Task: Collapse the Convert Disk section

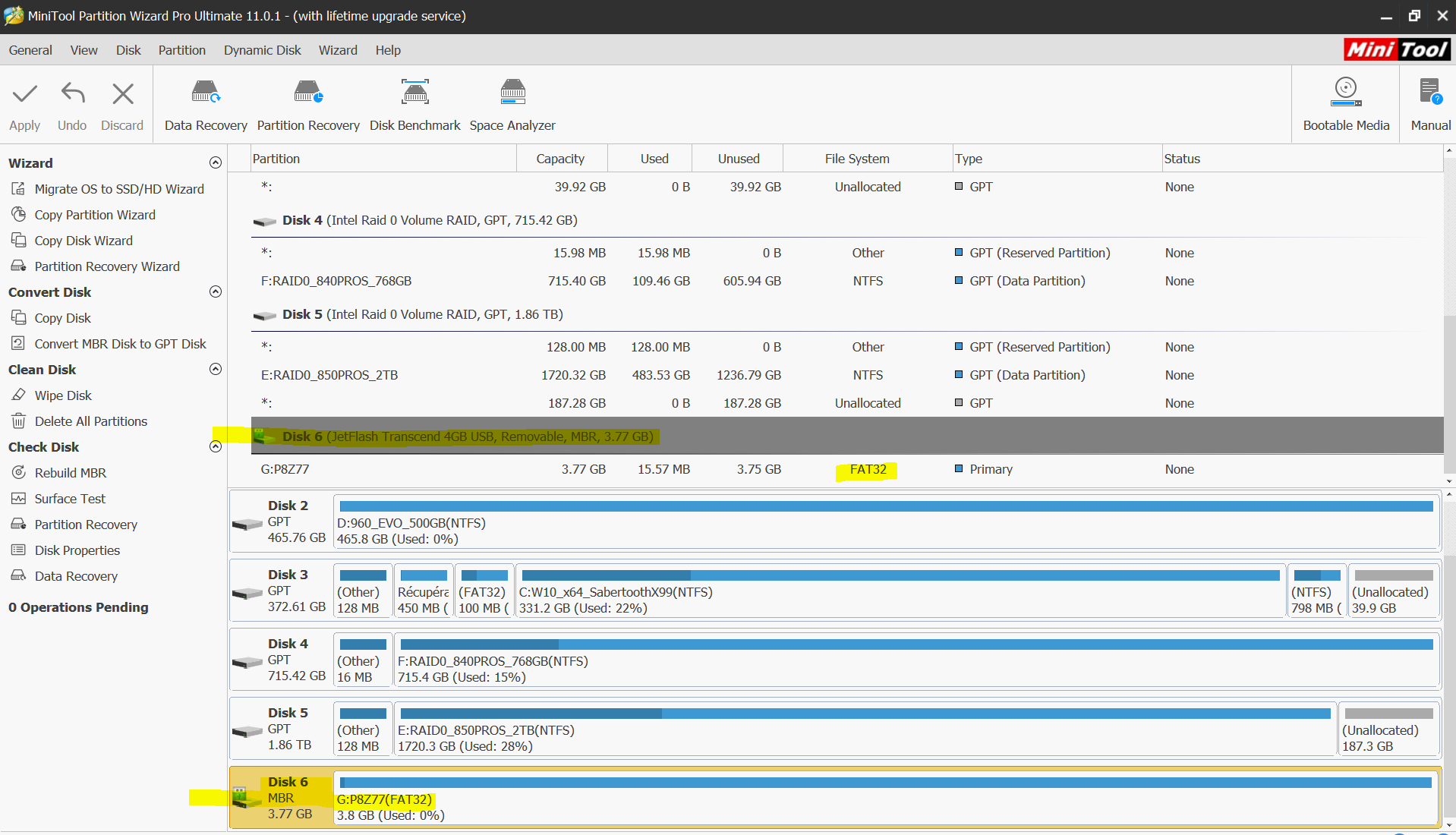Action: click(x=216, y=291)
